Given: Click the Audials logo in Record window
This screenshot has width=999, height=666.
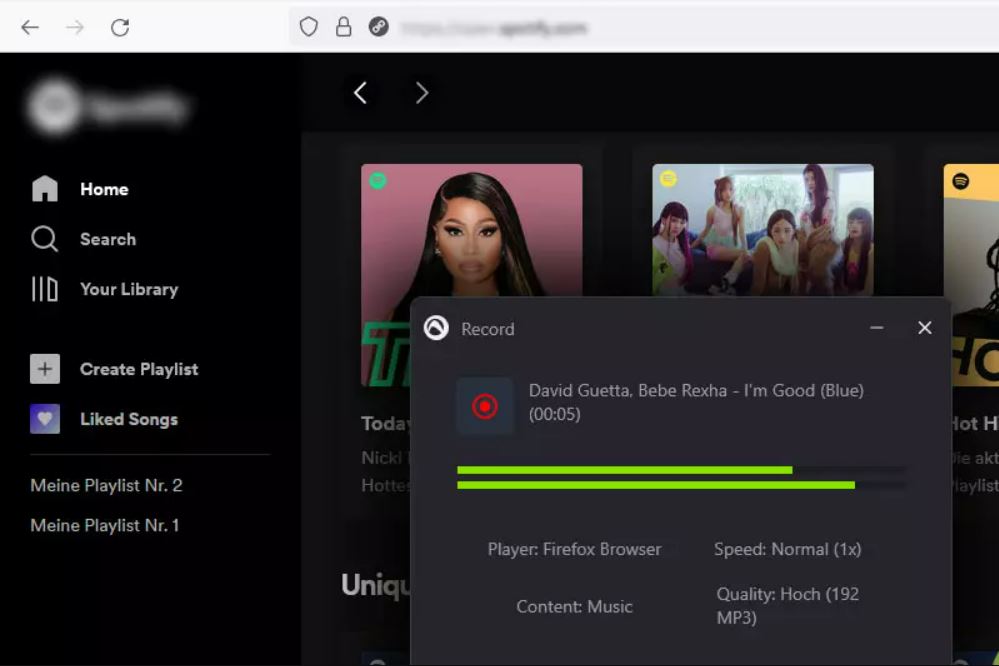Looking at the screenshot, I should pyautogui.click(x=436, y=328).
